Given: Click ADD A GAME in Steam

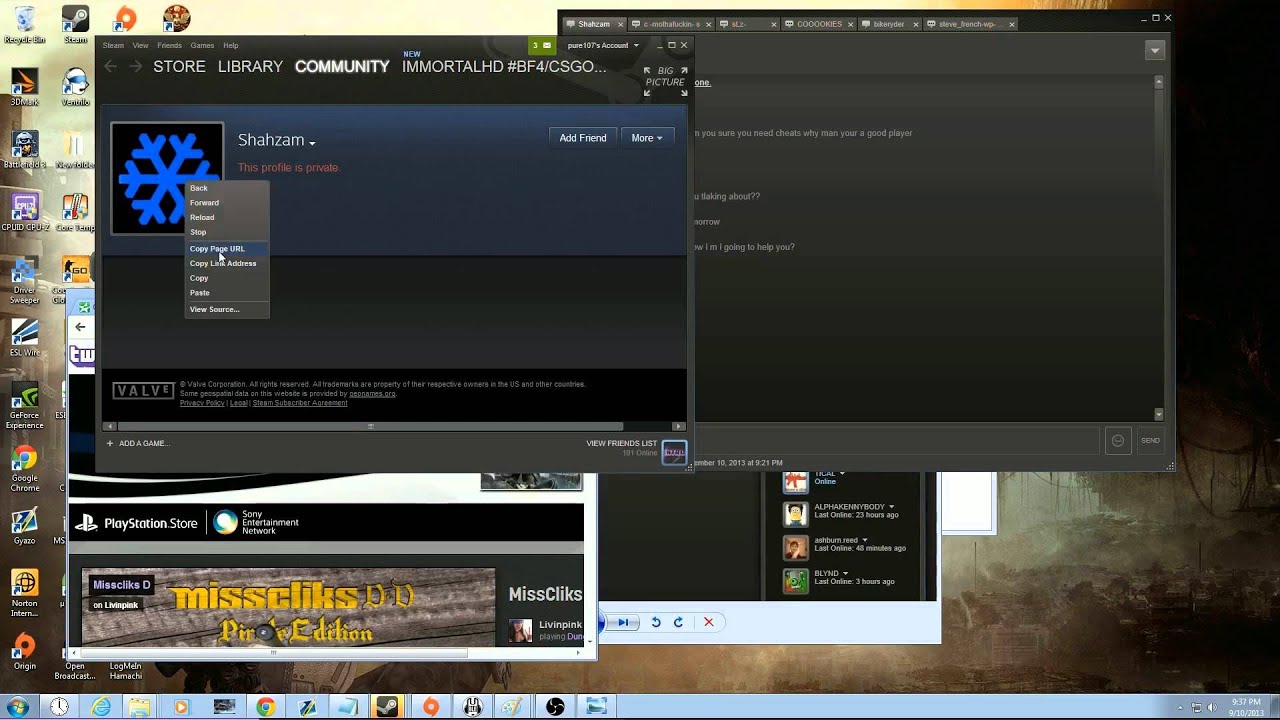Looking at the screenshot, I should [x=138, y=443].
